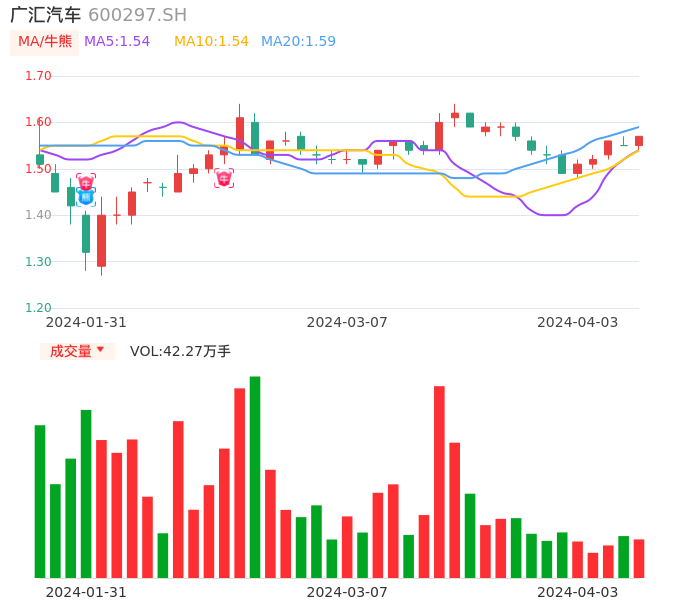Expand the 成交量 indicator dropdown
Screen dimensions: 686x606
pyautogui.click(x=77, y=351)
